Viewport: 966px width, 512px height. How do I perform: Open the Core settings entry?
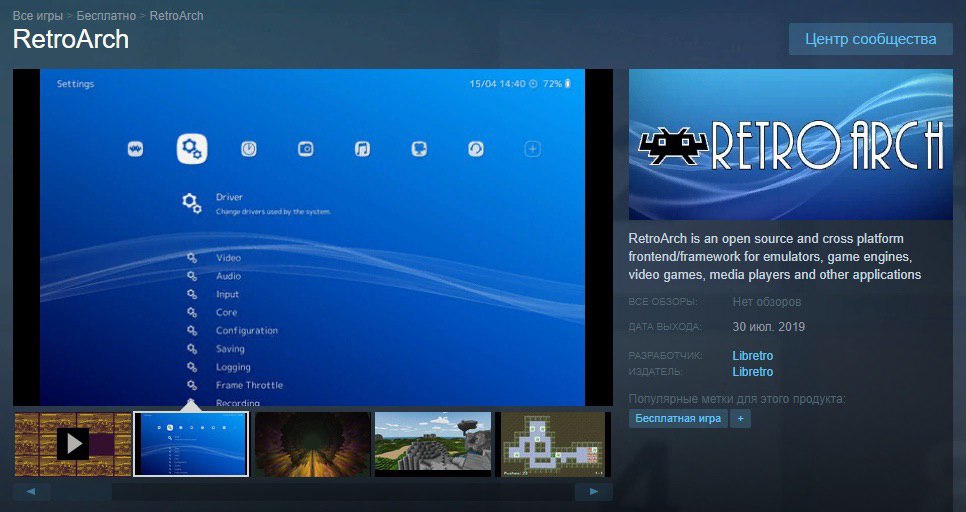point(226,312)
